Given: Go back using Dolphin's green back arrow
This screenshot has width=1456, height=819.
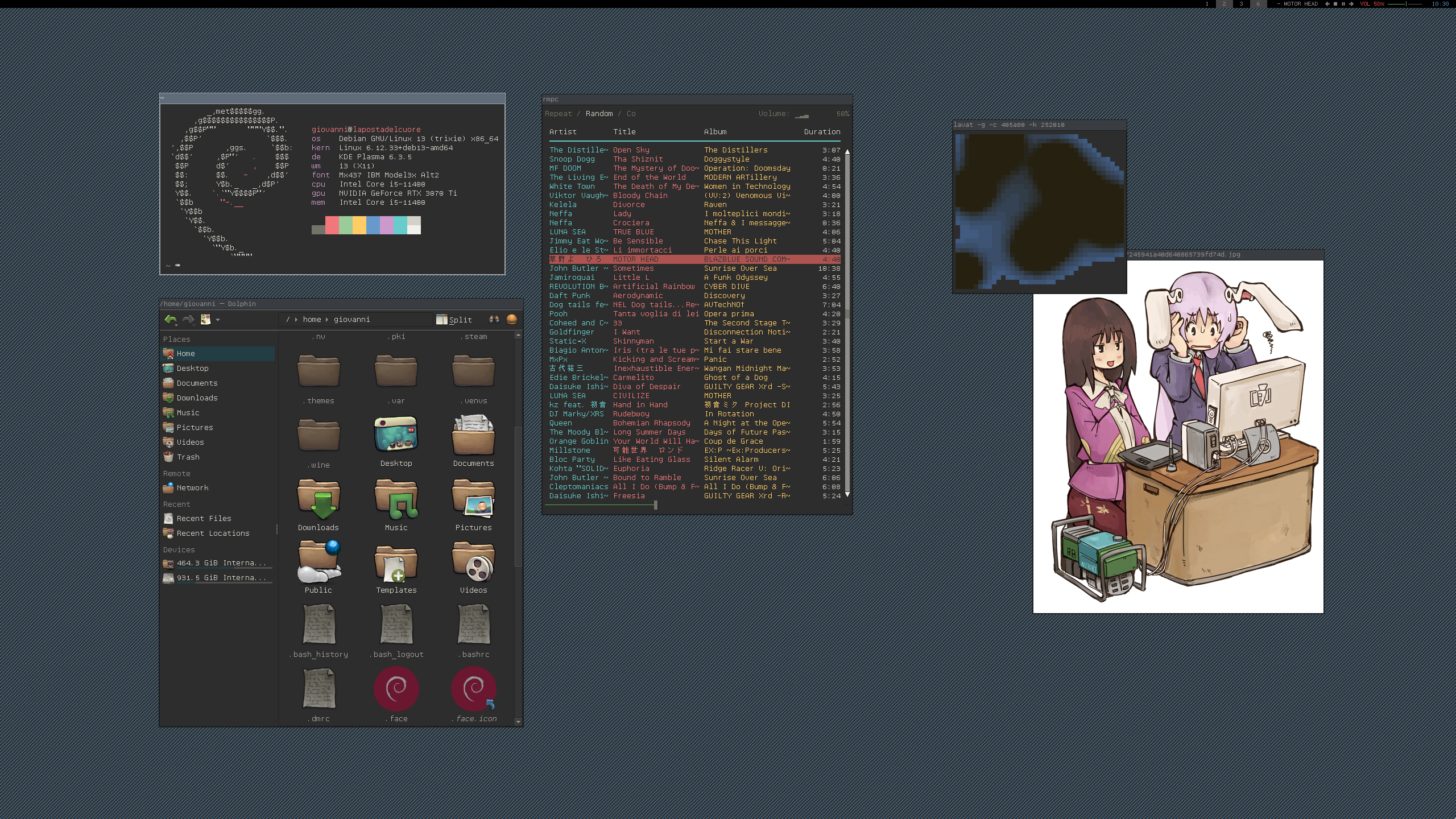Looking at the screenshot, I should 171,320.
